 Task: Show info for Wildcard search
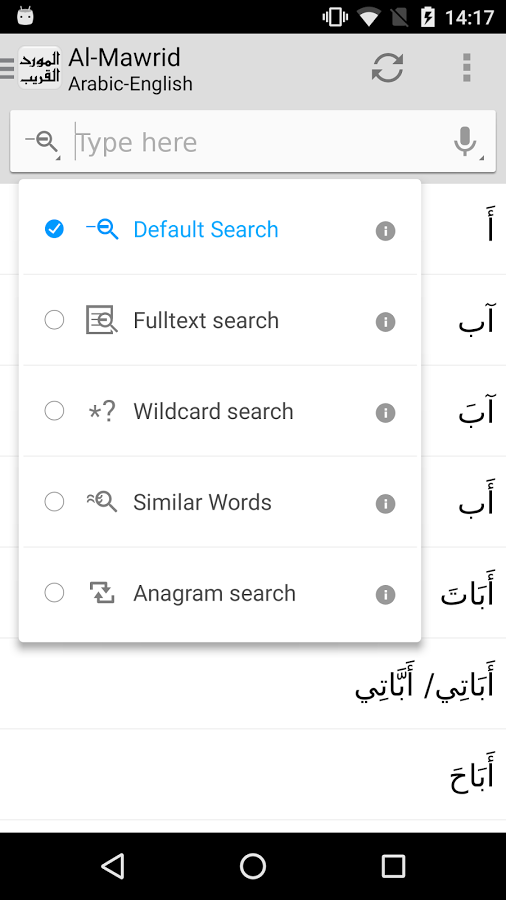[x=386, y=412]
